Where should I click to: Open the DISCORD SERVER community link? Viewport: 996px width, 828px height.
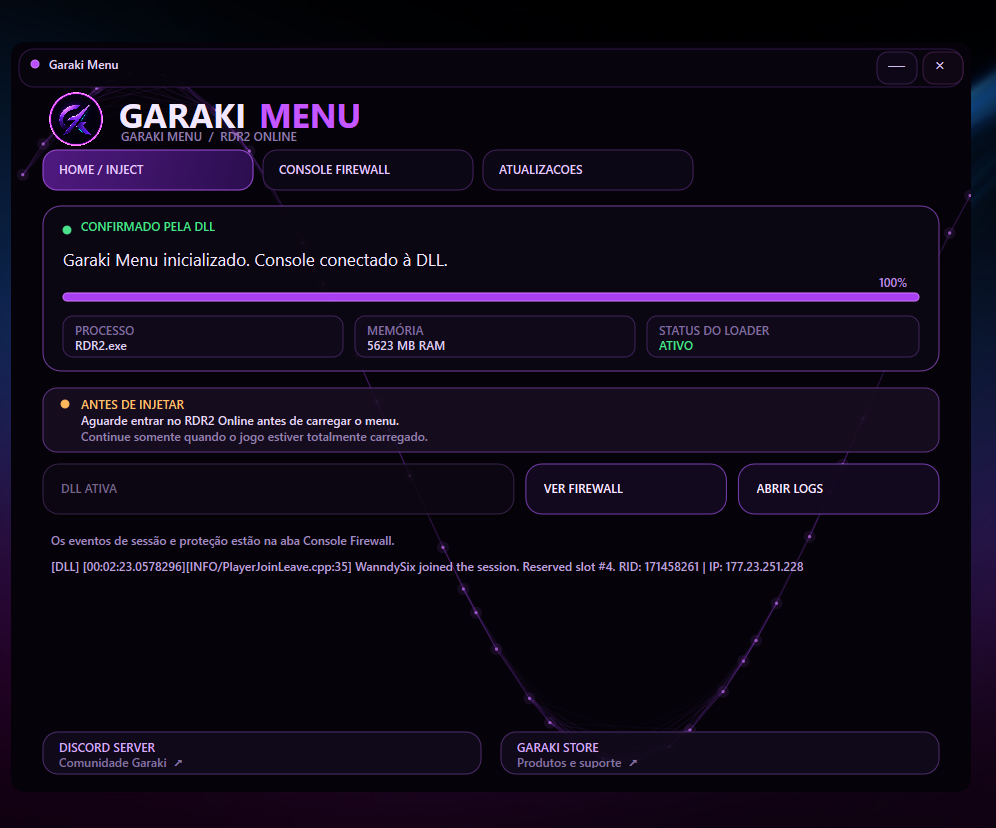point(262,754)
